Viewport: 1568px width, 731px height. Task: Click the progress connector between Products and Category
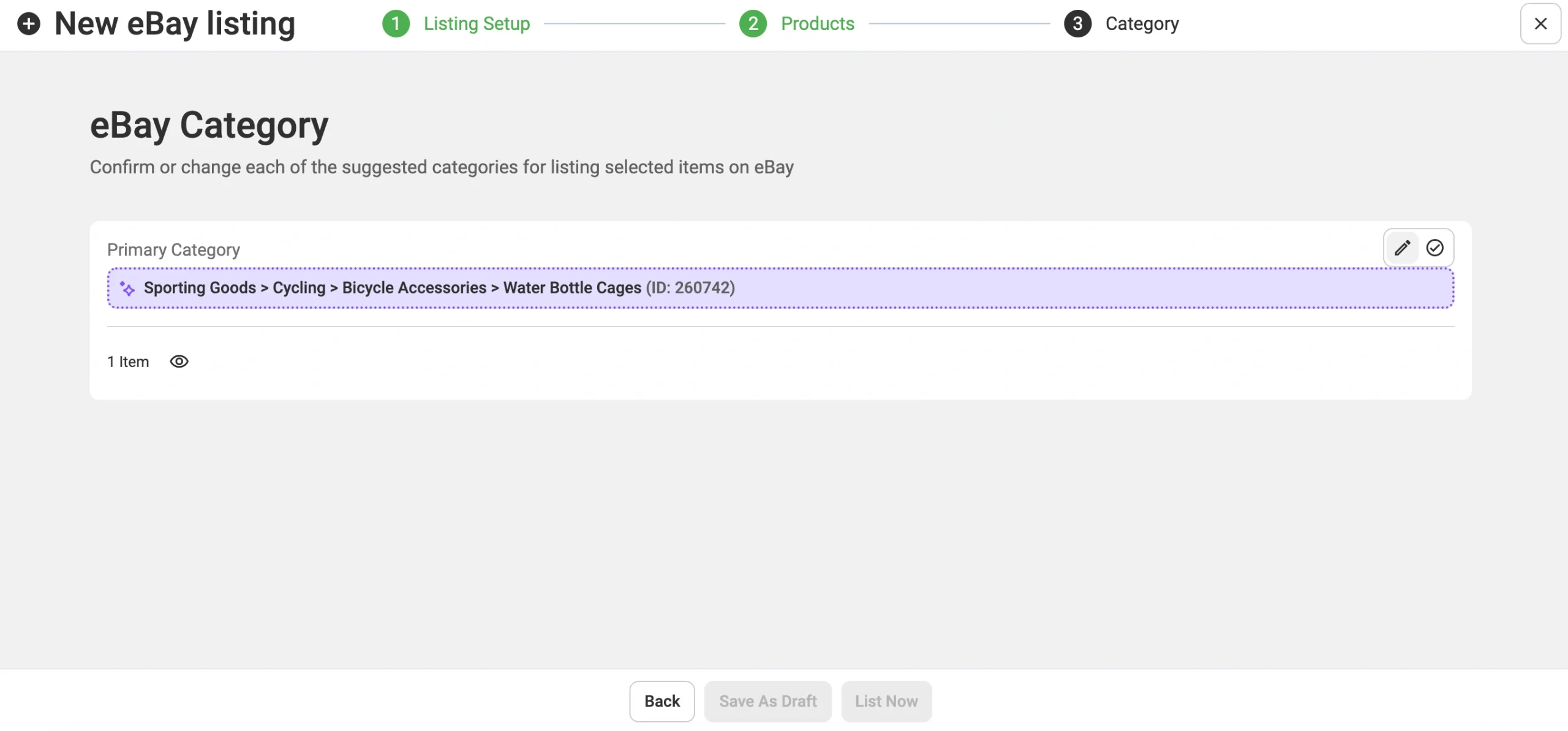[x=959, y=23]
